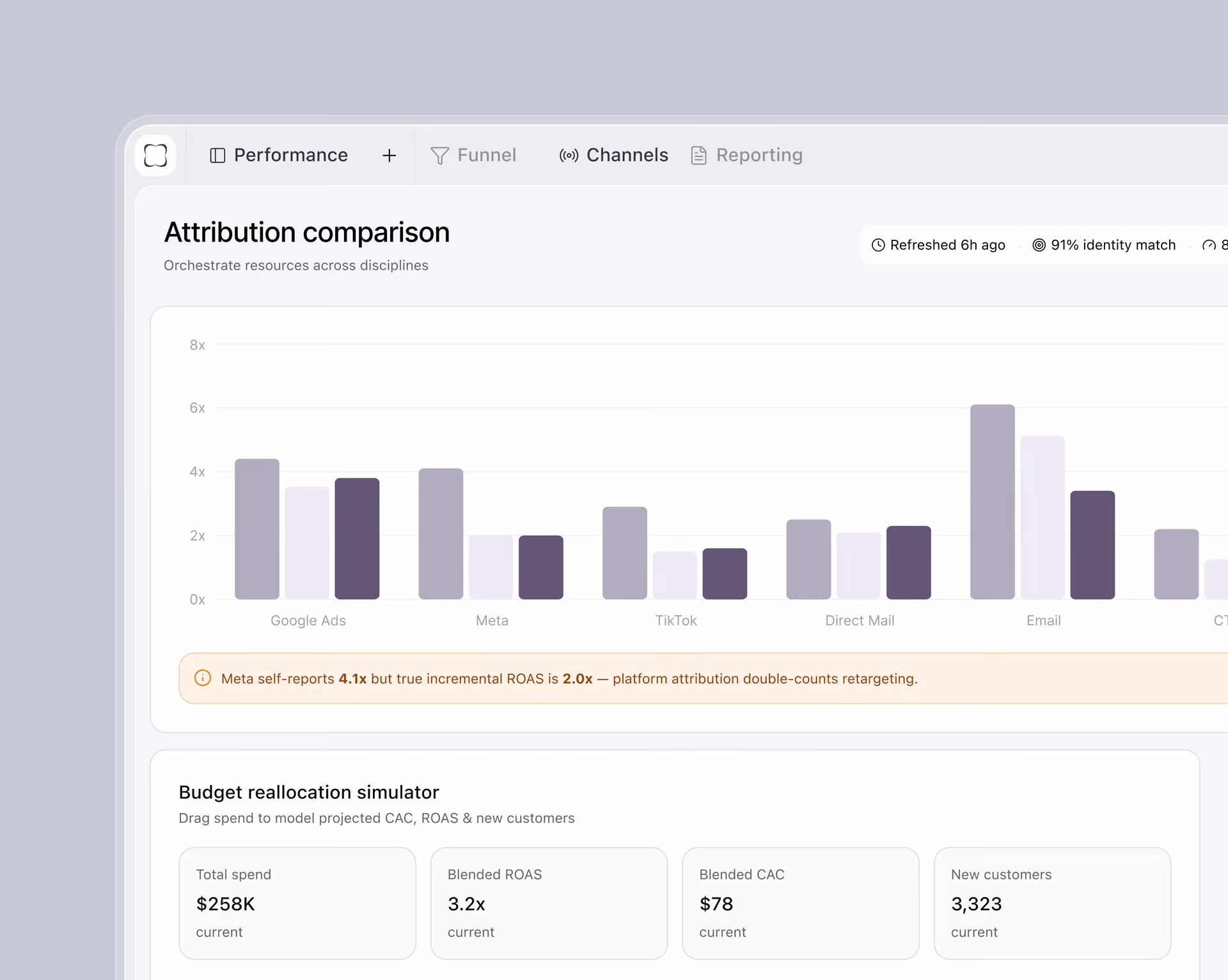Click the Reporting document icon
This screenshot has width=1228, height=980.
click(x=698, y=155)
